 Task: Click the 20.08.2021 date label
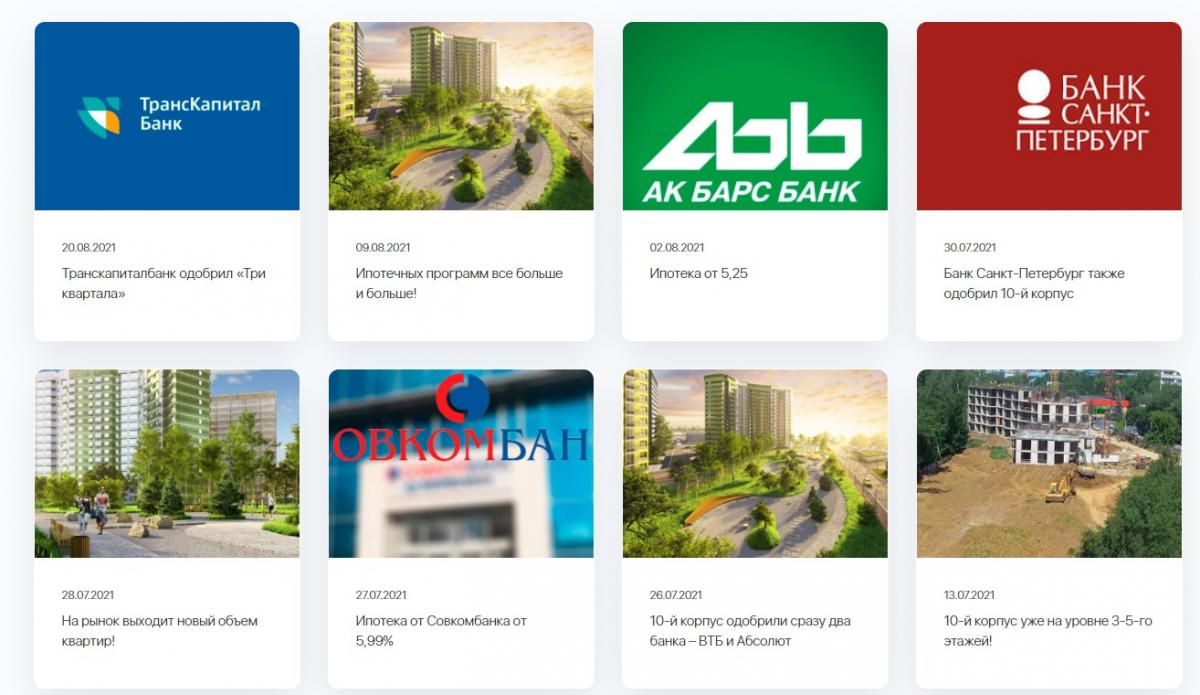tap(88, 247)
